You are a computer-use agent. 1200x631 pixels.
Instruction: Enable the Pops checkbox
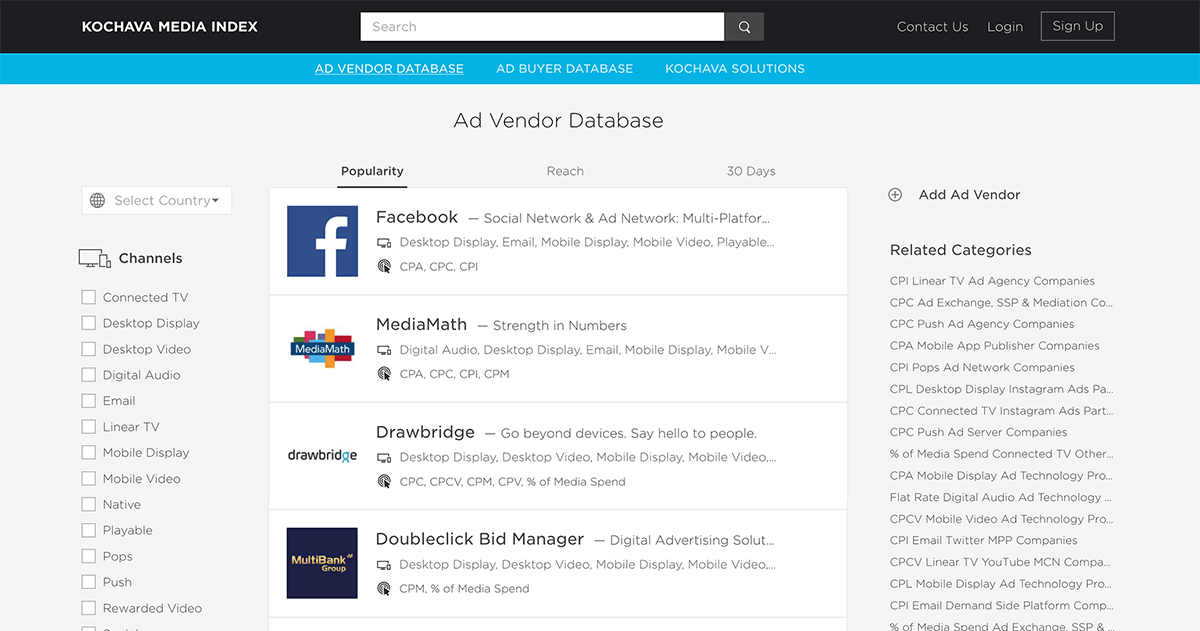(x=89, y=556)
